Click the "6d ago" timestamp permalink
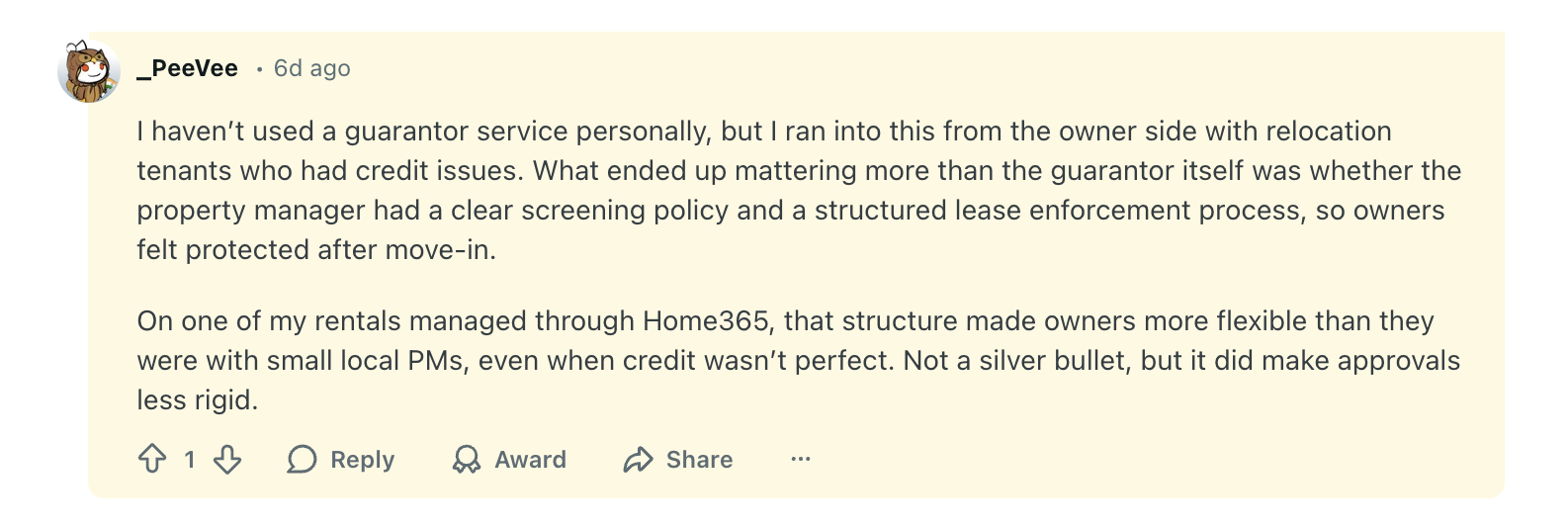The width and height of the screenshot is (1568, 528). click(x=311, y=68)
